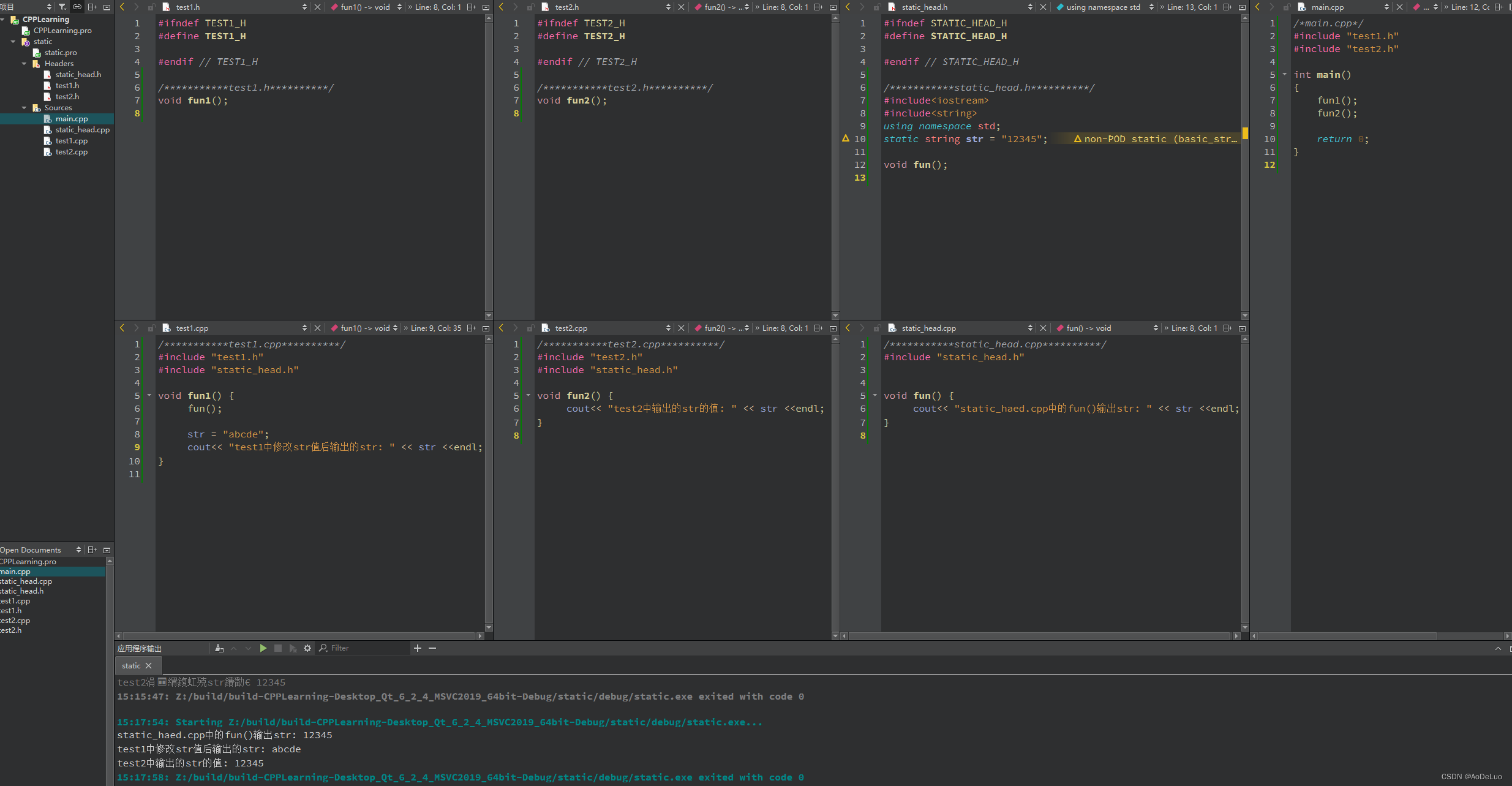Remove the test1.h editor split
Viewport: 1512px width, 786px height.
point(486,7)
